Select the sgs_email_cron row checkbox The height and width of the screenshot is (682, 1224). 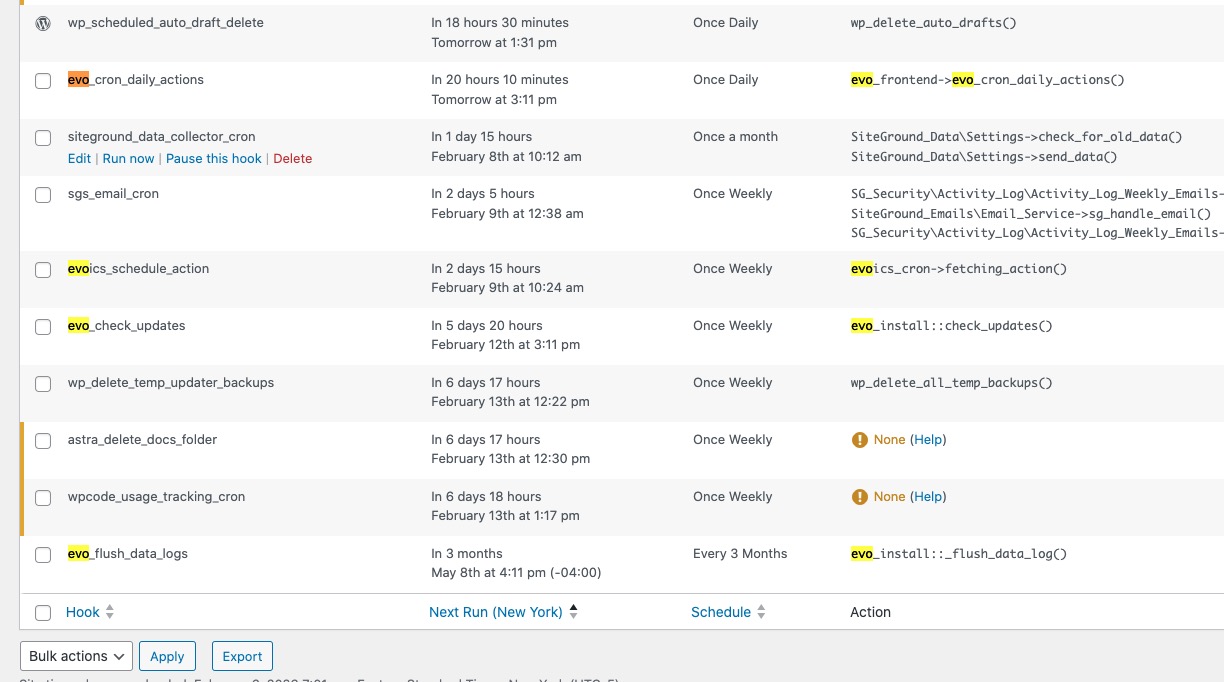43,195
